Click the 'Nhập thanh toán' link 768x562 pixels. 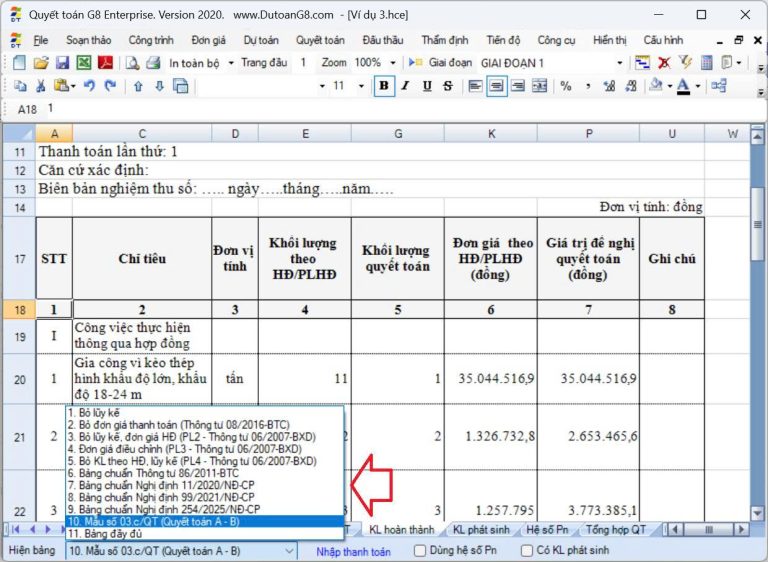[x=353, y=551]
